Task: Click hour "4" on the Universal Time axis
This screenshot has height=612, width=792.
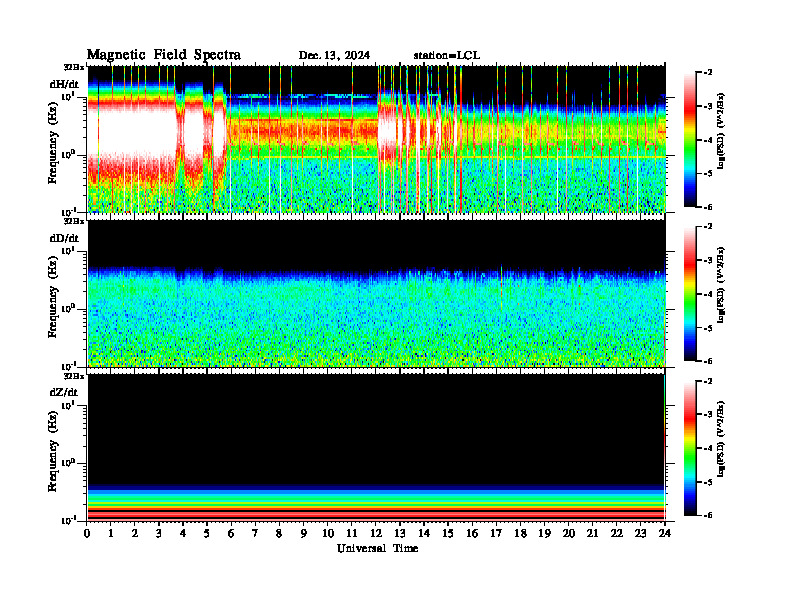Action: [x=183, y=534]
